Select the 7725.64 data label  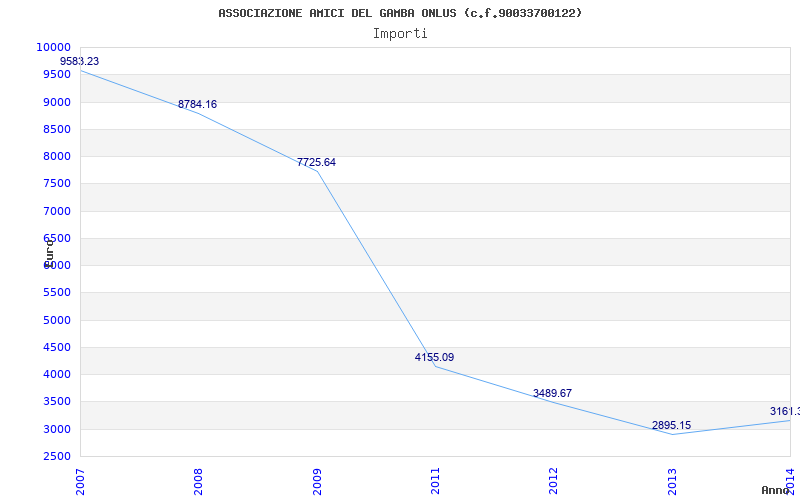(316, 163)
